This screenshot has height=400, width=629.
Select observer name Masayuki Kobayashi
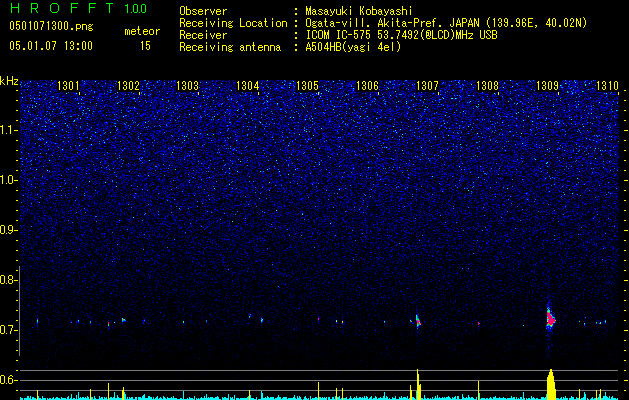click(359, 11)
